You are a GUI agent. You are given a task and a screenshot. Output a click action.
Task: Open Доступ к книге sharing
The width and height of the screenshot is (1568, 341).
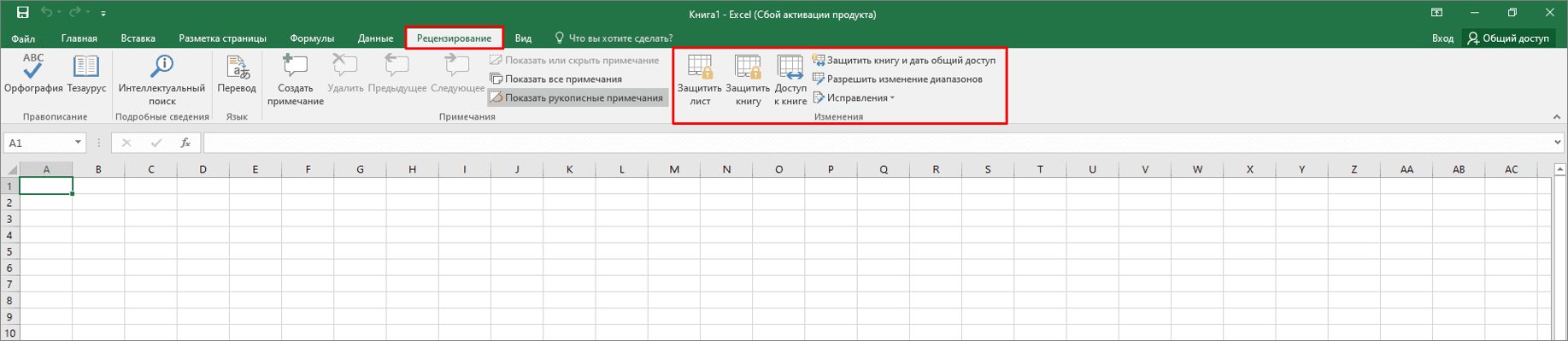click(790, 80)
